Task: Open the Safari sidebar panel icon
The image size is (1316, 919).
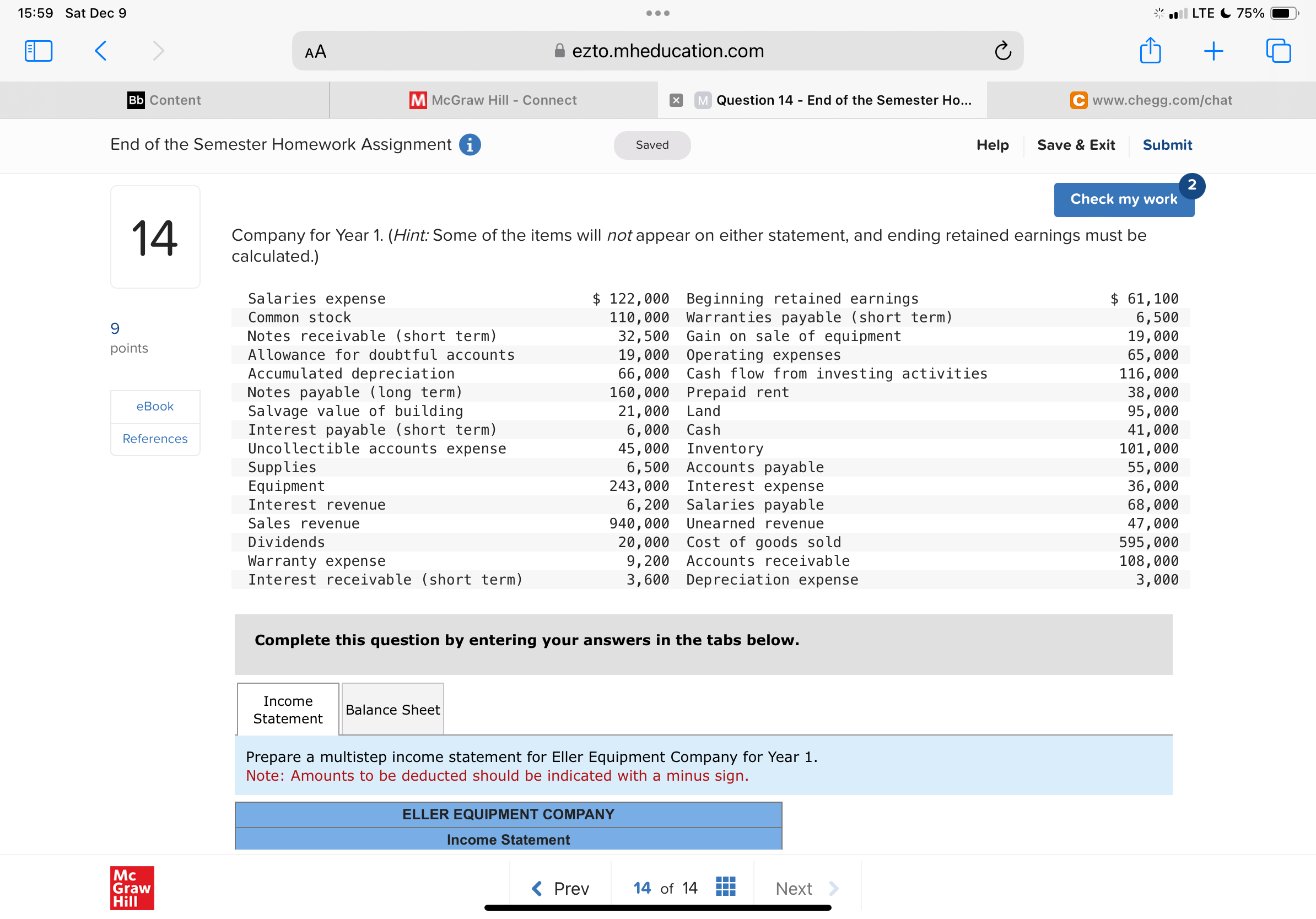Action: (x=39, y=51)
